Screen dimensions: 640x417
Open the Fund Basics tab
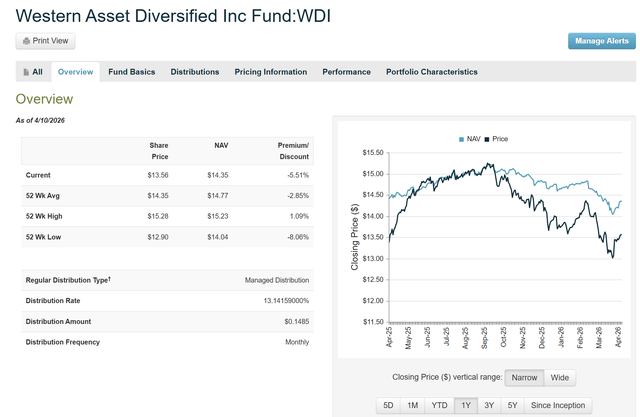pyautogui.click(x=131, y=72)
